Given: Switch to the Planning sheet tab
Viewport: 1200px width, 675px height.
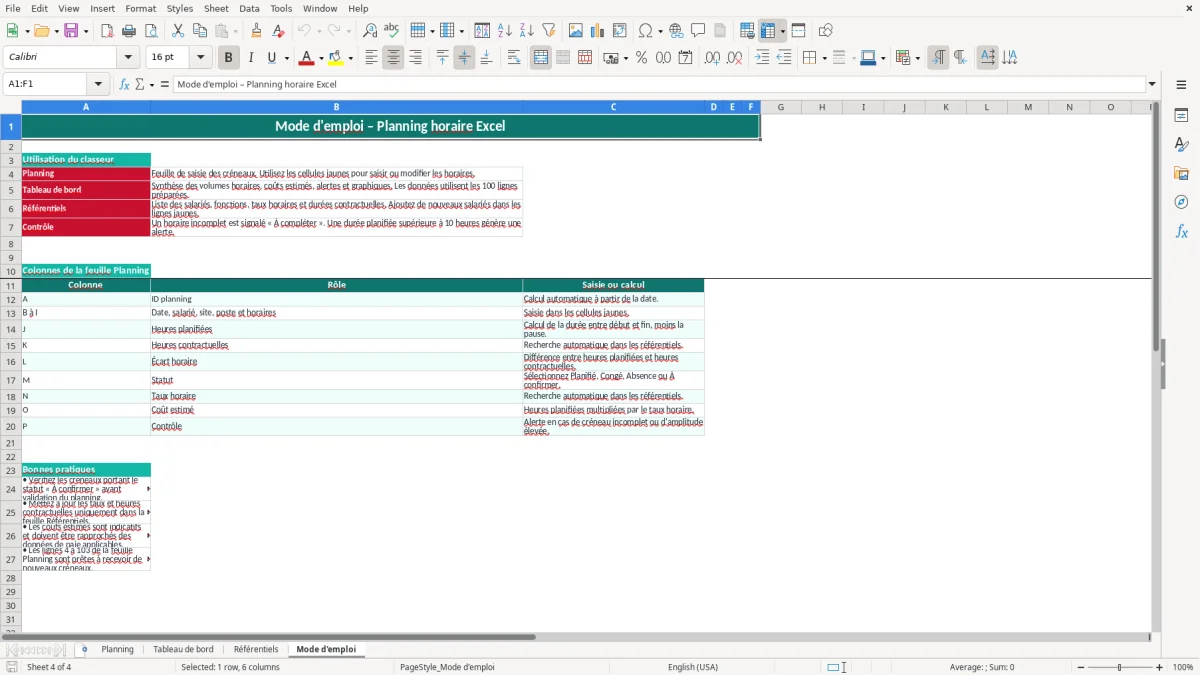Looking at the screenshot, I should [117, 649].
